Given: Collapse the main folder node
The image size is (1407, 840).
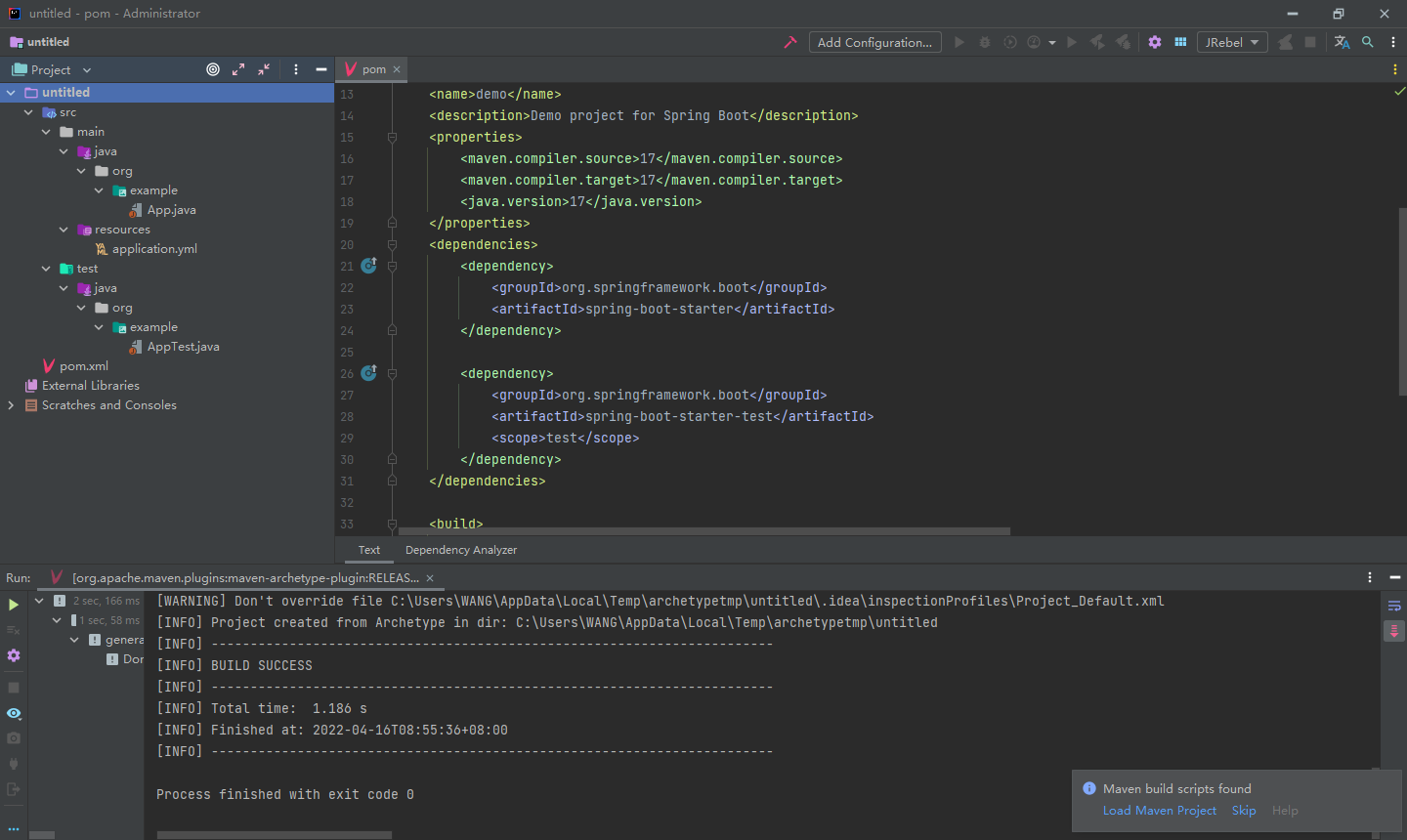Looking at the screenshot, I should click(x=46, y=132).
